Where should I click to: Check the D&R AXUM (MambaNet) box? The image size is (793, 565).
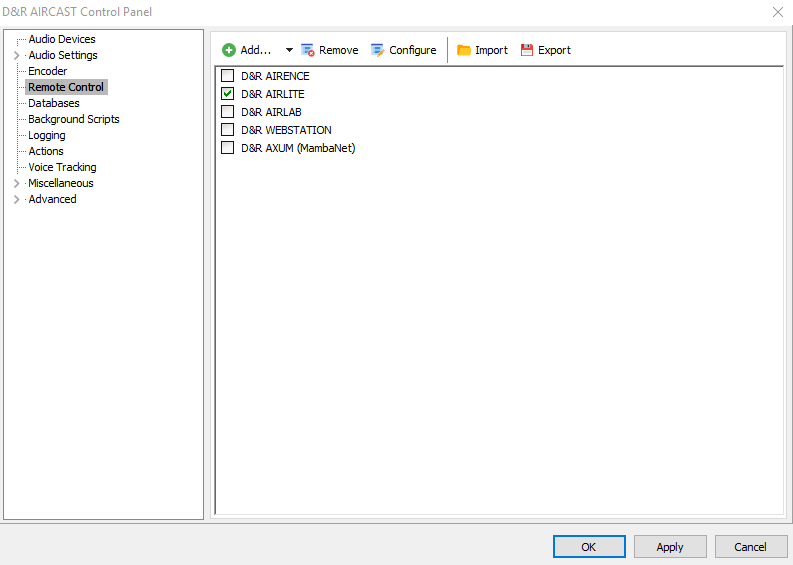(228, 148)
